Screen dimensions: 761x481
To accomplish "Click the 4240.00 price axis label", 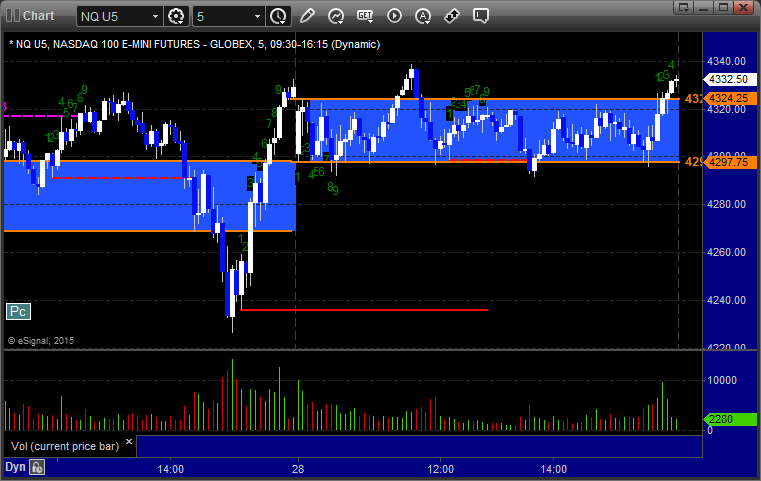I will (727, 300).
